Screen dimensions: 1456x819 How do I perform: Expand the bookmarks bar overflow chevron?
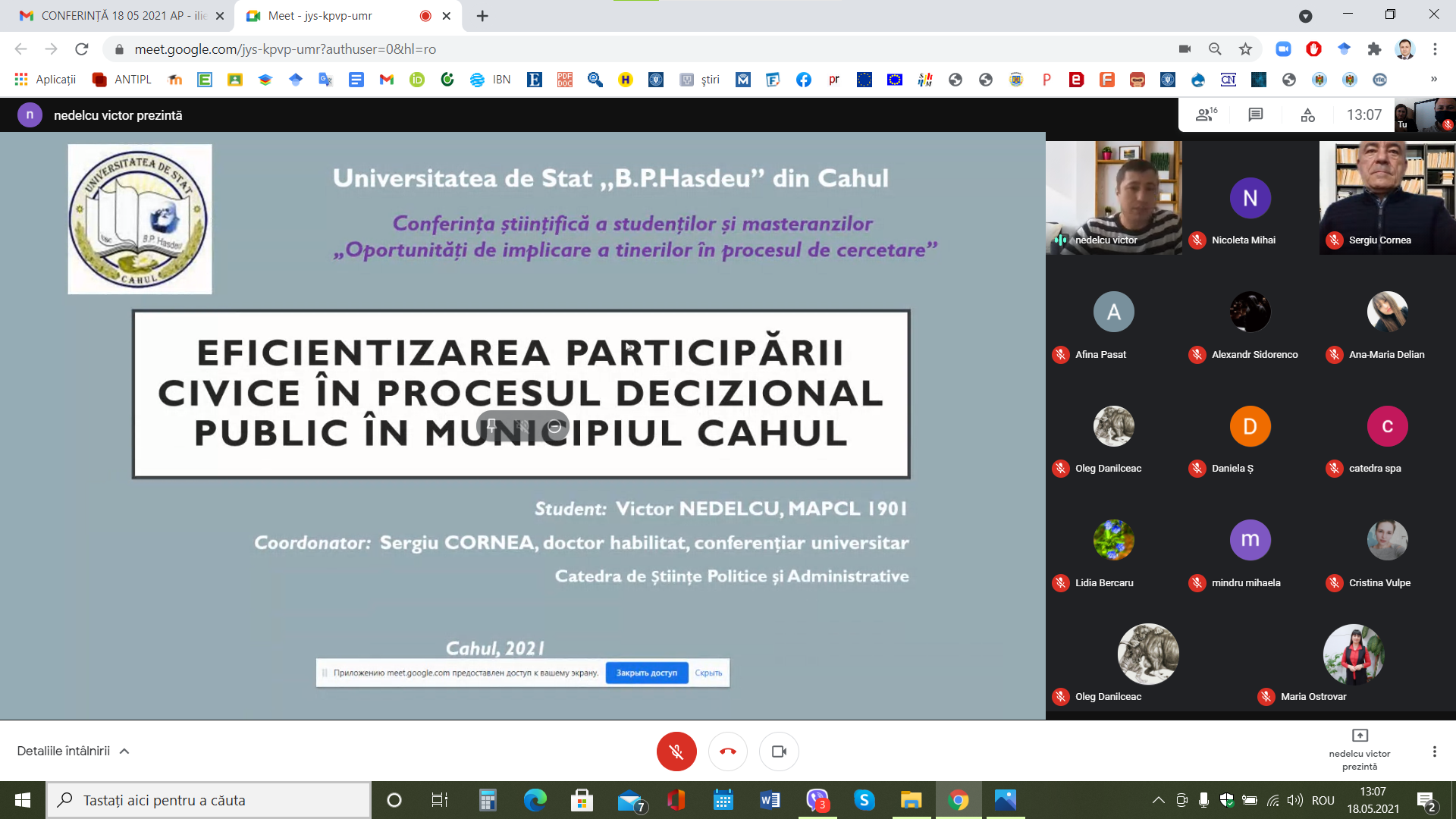(x=1433, y=80)
